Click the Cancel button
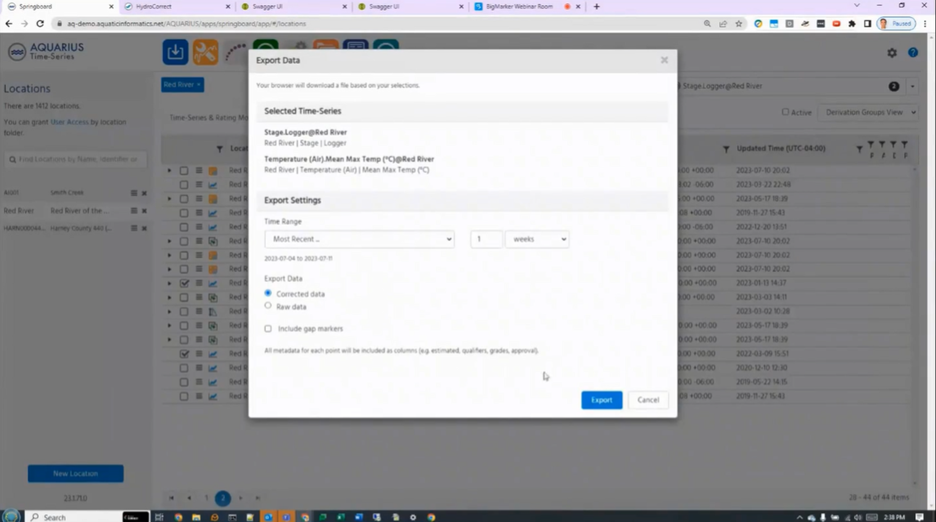Viewport: 936px width, 522px height. pyautogui.click(x=648, y=400)
